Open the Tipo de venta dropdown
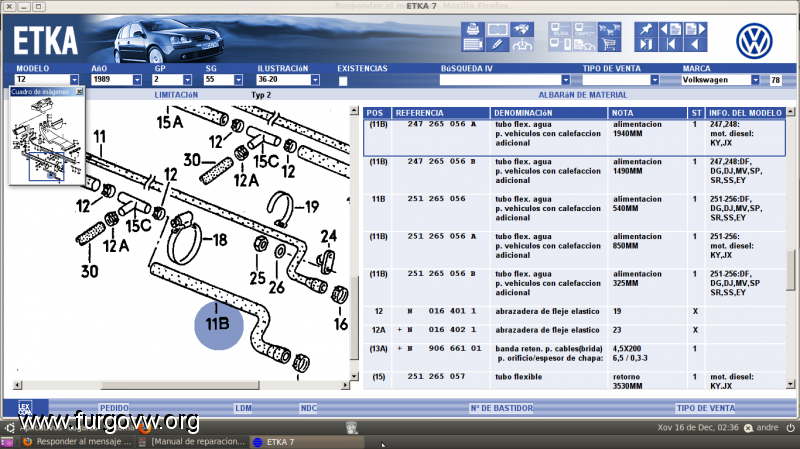800x449 pixels. (x=655, y=80)
